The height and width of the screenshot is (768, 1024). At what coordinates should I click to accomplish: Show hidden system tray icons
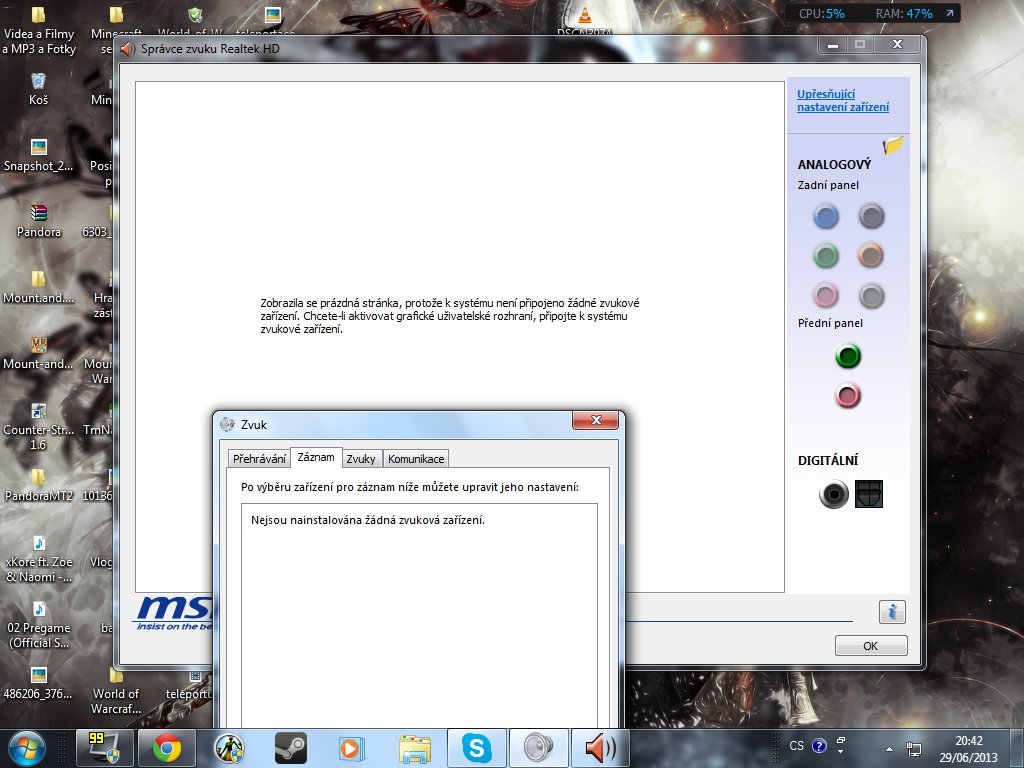tap(889, 749)
